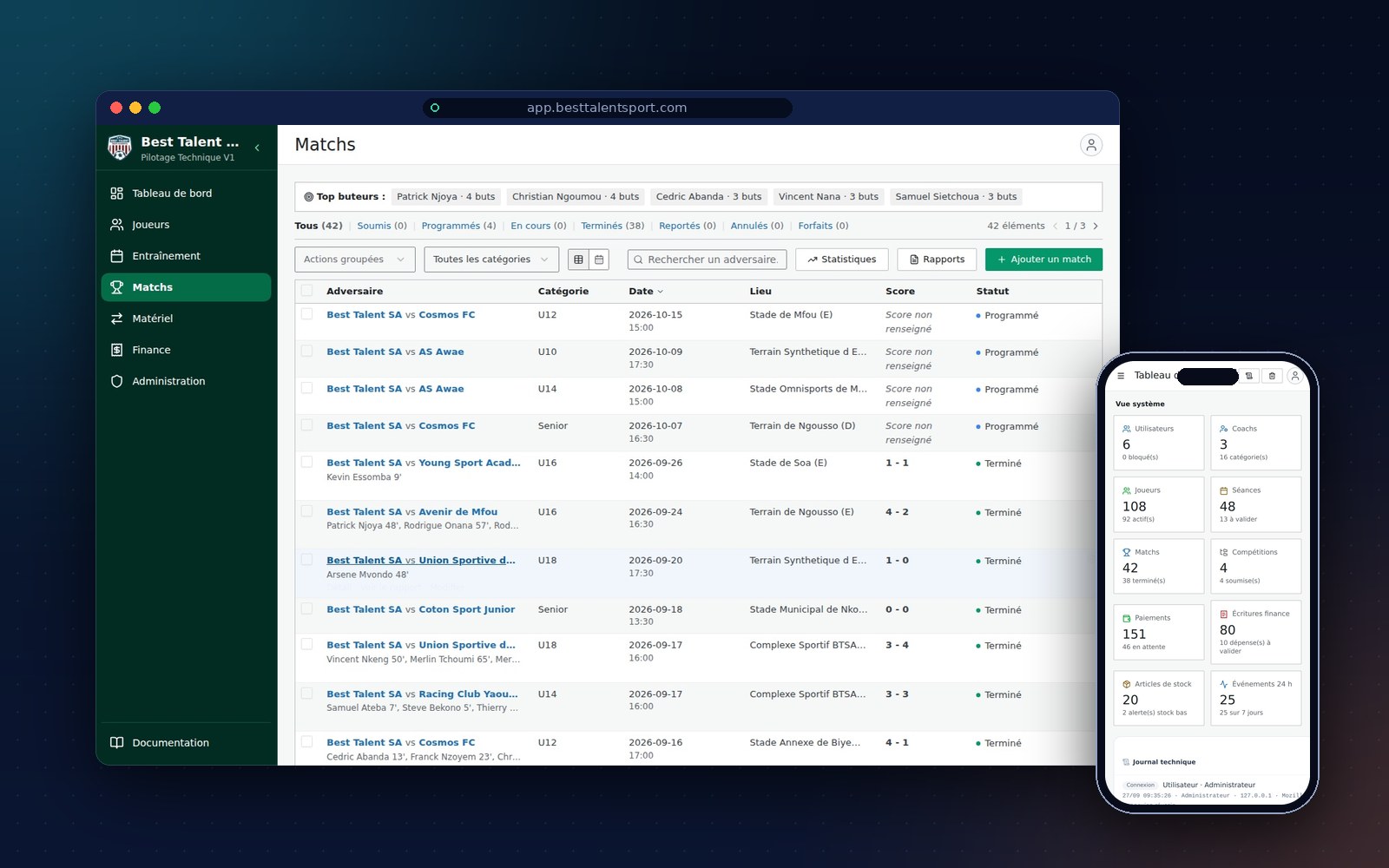Open Rapports button

pyautogui.click(x=937, y=260)
